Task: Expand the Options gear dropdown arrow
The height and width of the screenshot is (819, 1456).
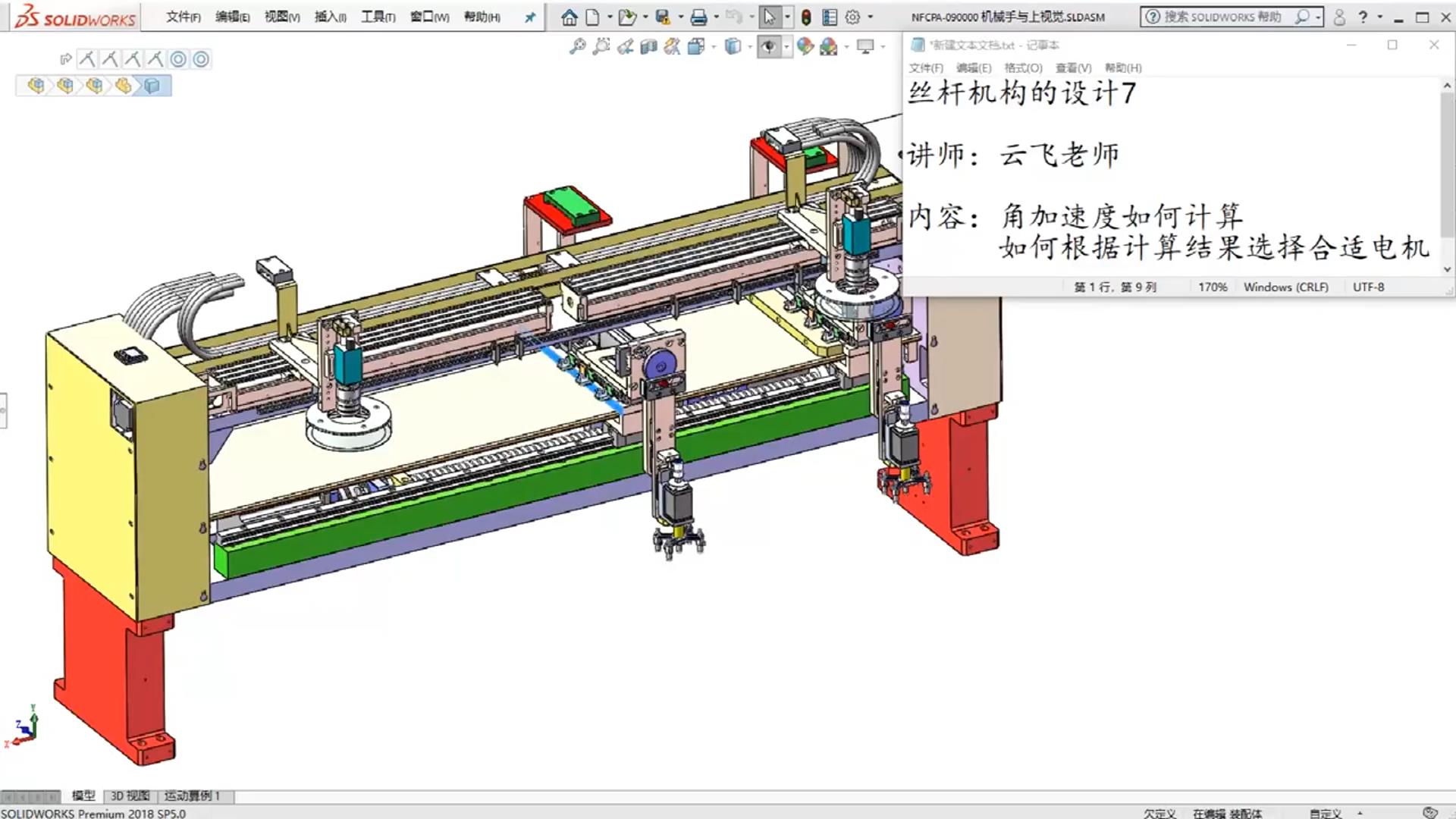Action: point(870,17)
